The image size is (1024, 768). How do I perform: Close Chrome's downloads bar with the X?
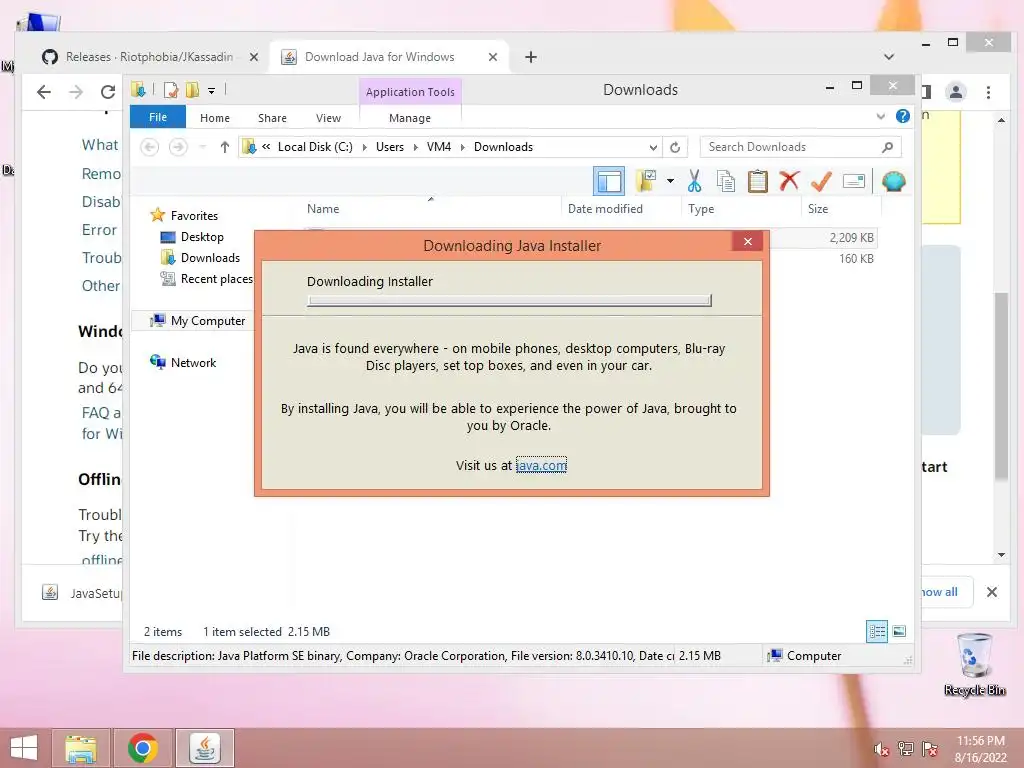992,592
